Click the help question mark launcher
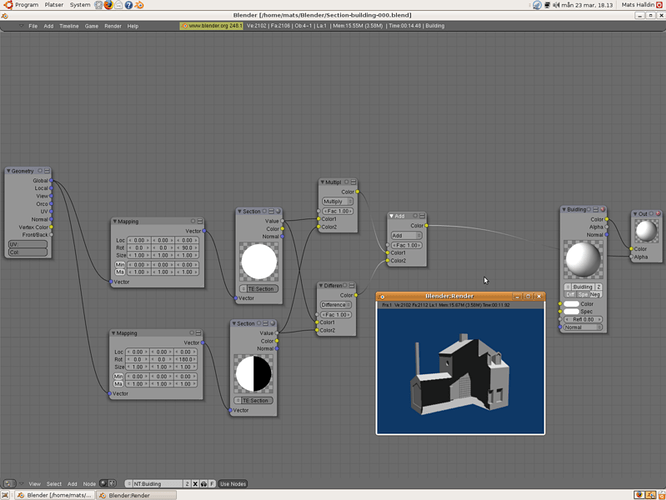666x500 pixels. click(129, 5)
